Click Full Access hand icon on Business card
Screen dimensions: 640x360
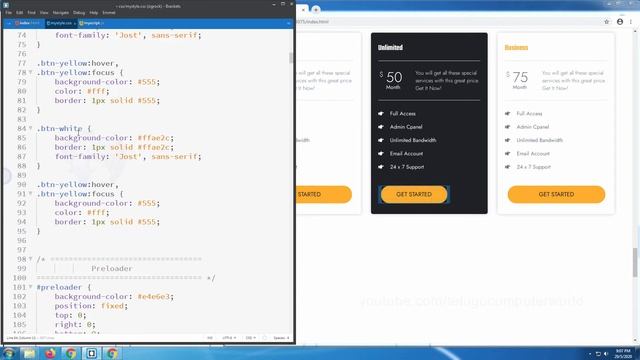[x=507, y=113]
